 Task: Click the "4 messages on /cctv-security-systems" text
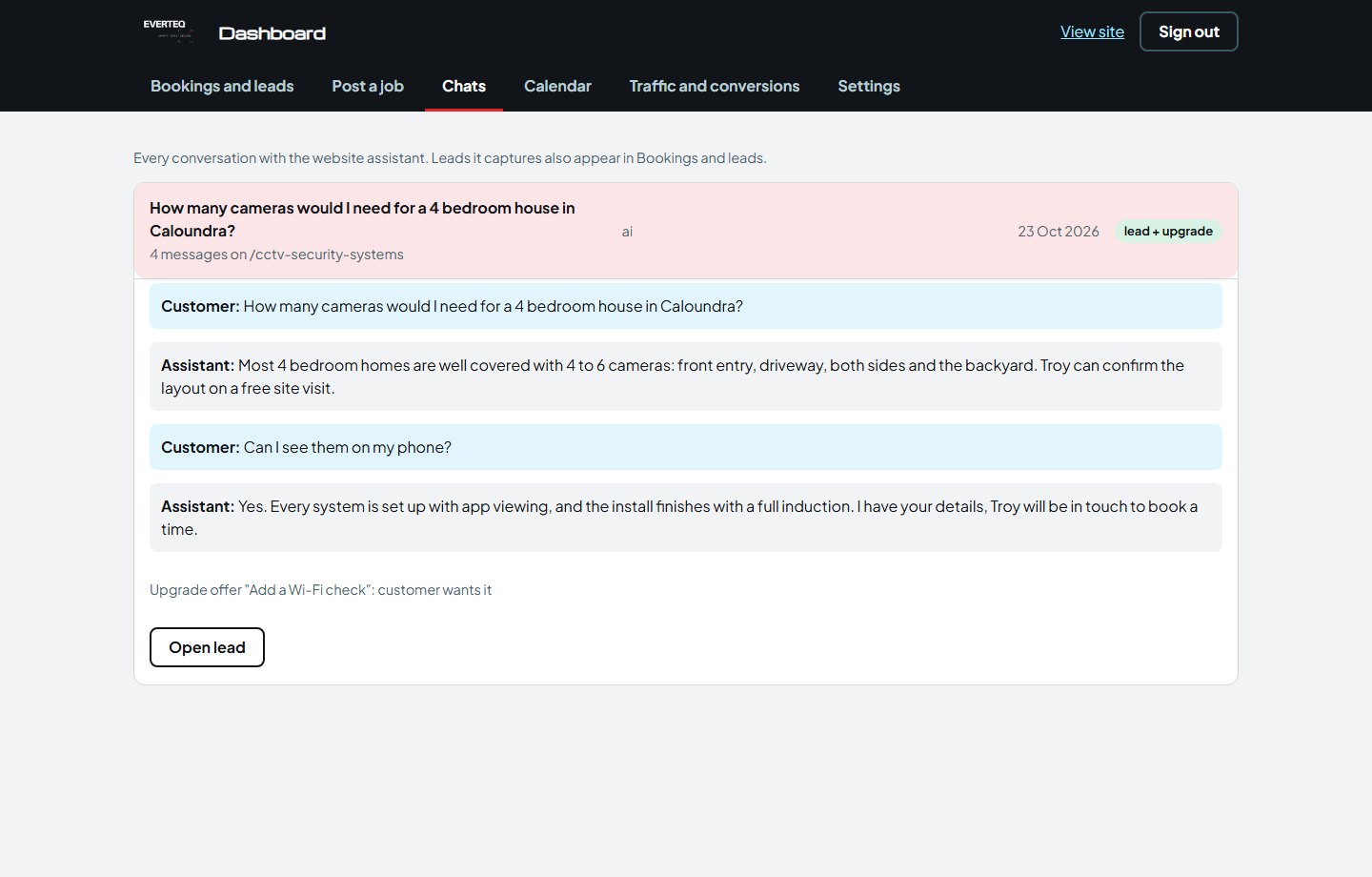[x=276, y=255]
